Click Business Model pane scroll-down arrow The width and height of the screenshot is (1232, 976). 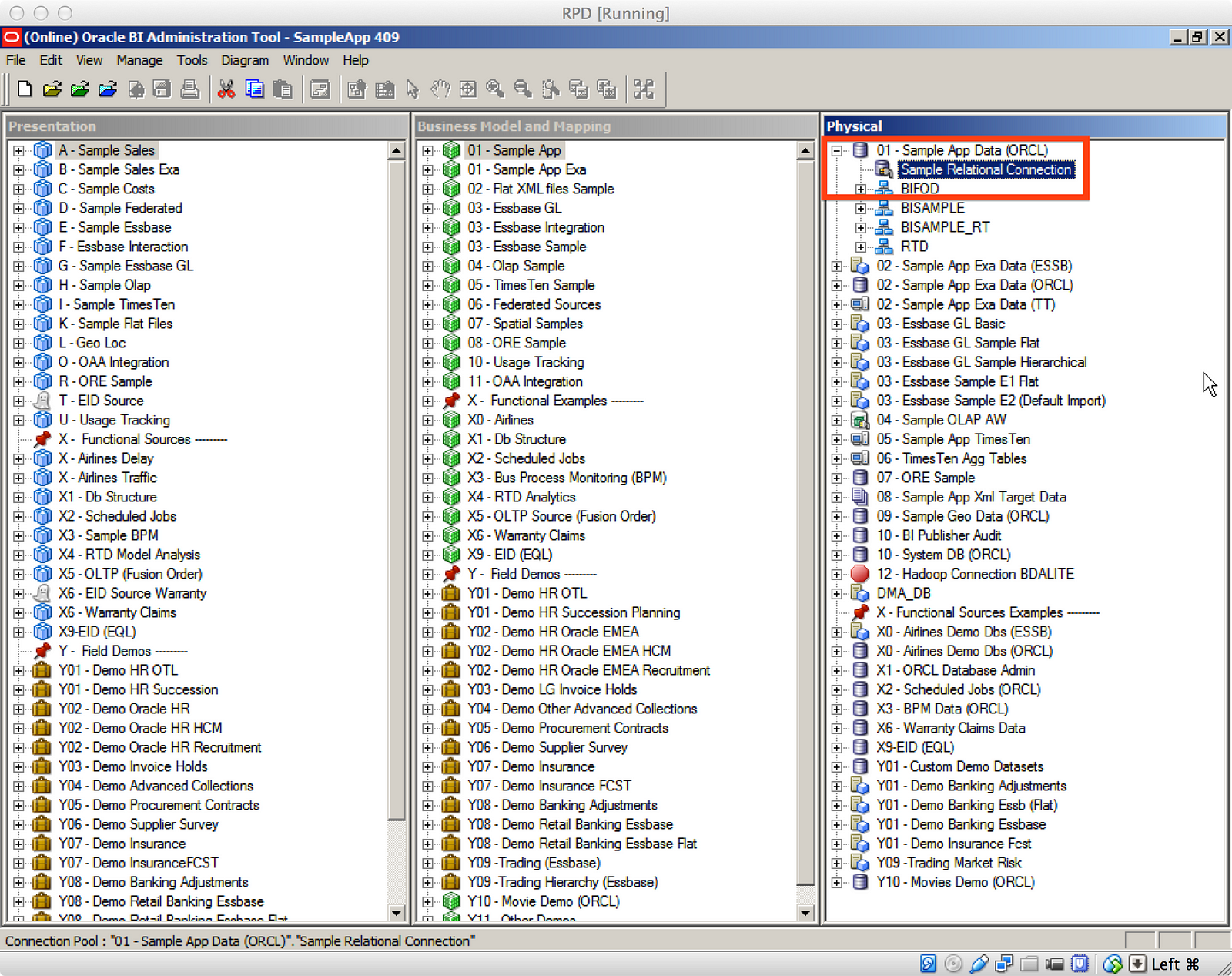(805, 913)
